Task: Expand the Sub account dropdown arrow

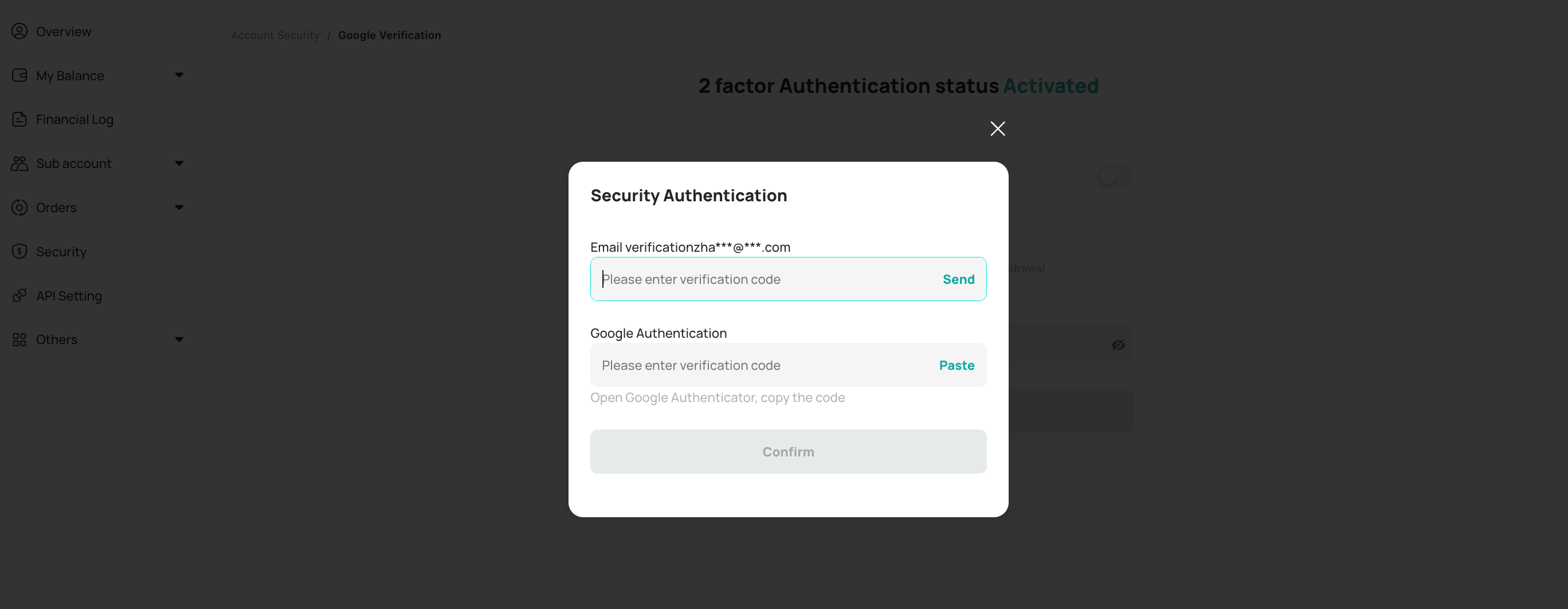Action: (179, 163)
